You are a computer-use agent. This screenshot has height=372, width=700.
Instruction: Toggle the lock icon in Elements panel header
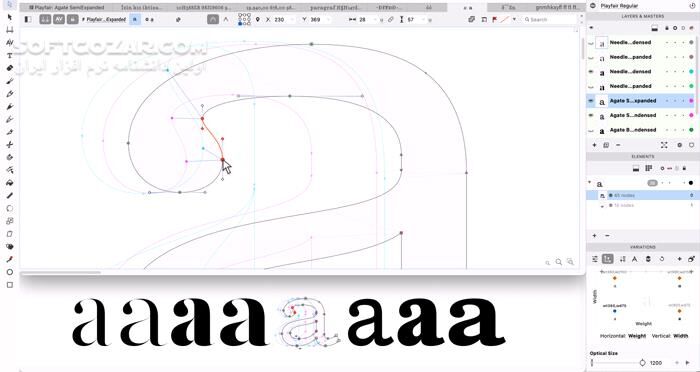click(x=684, y=168)
